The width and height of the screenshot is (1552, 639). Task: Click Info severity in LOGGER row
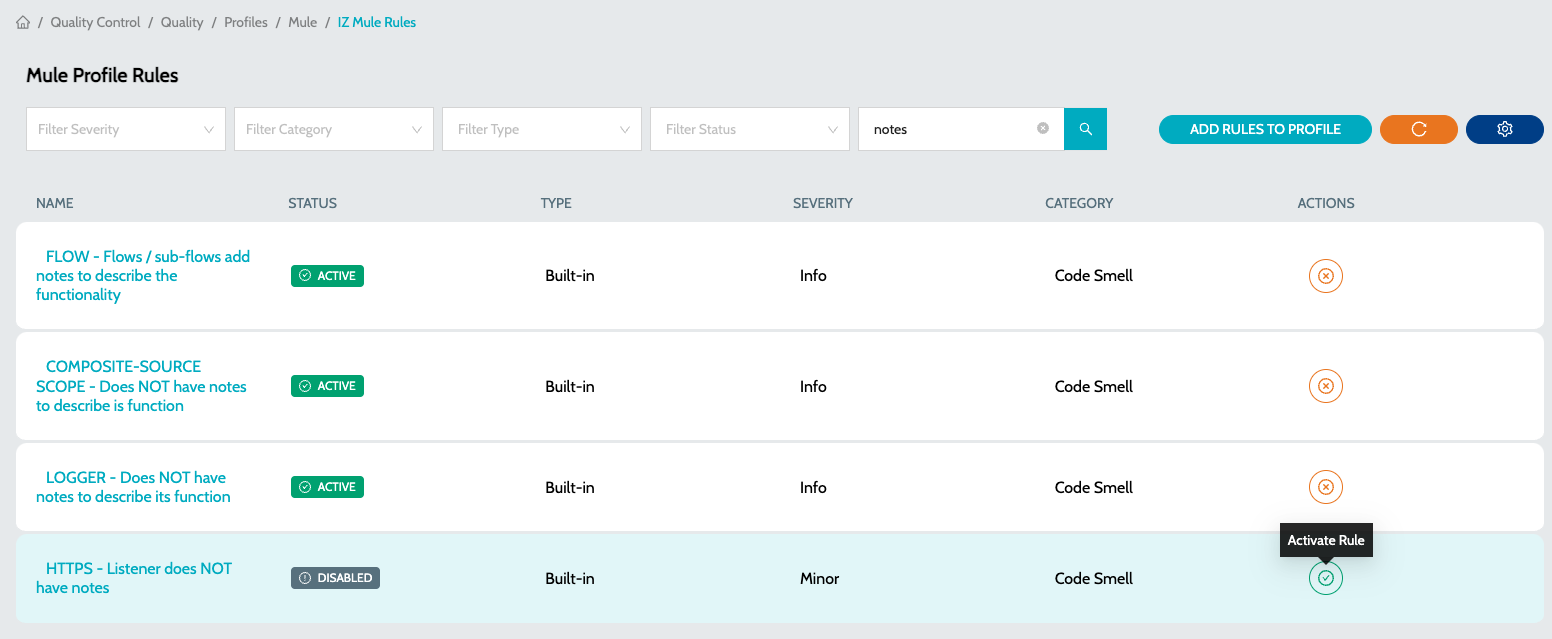pos(813,487)
